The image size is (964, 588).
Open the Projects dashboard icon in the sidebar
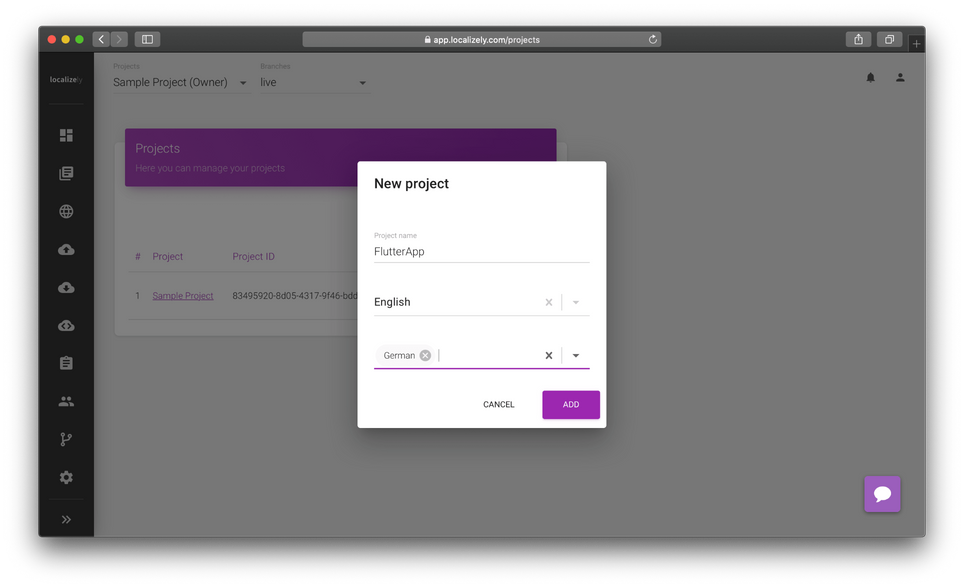pos(66,134)
